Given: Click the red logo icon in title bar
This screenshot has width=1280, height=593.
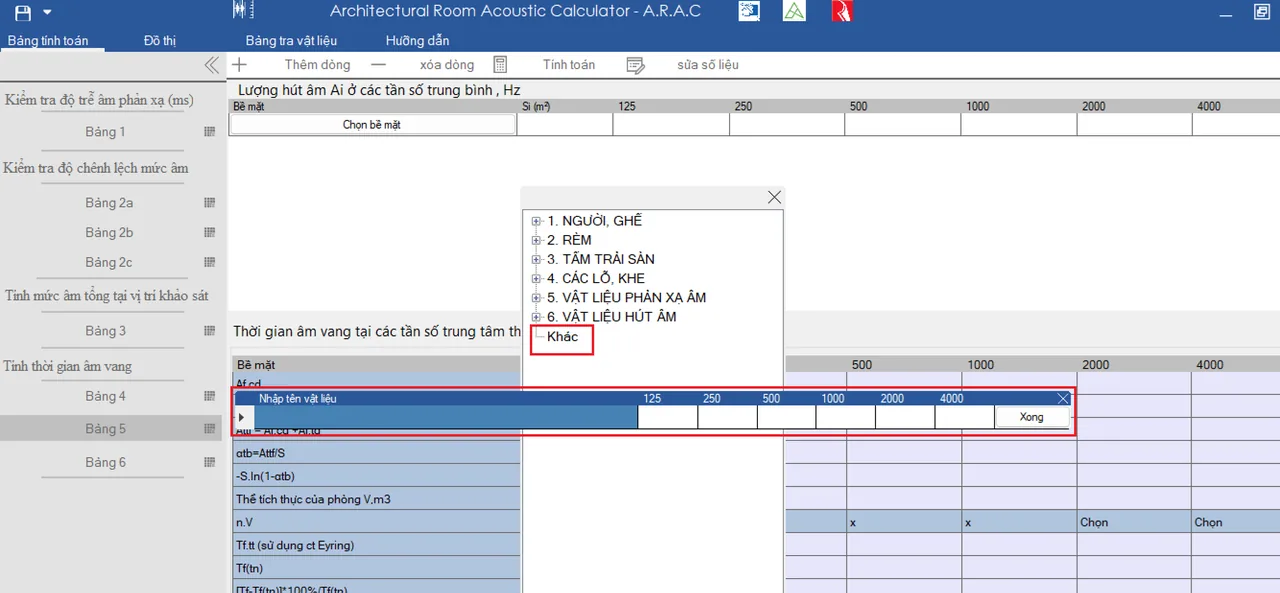Looking at the screenshot, I should point(842,11).
